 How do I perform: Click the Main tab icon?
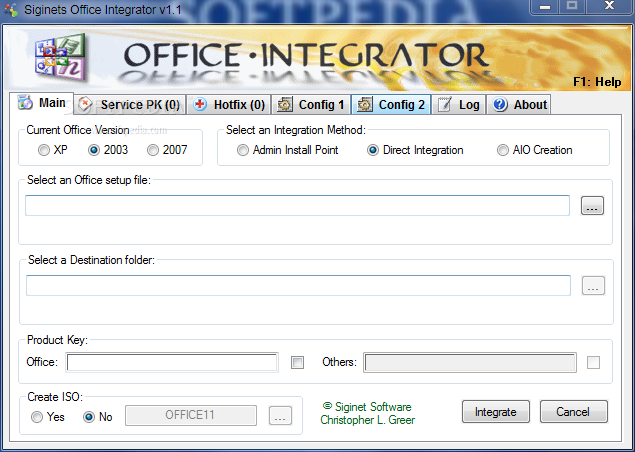[x=25, y=102]
